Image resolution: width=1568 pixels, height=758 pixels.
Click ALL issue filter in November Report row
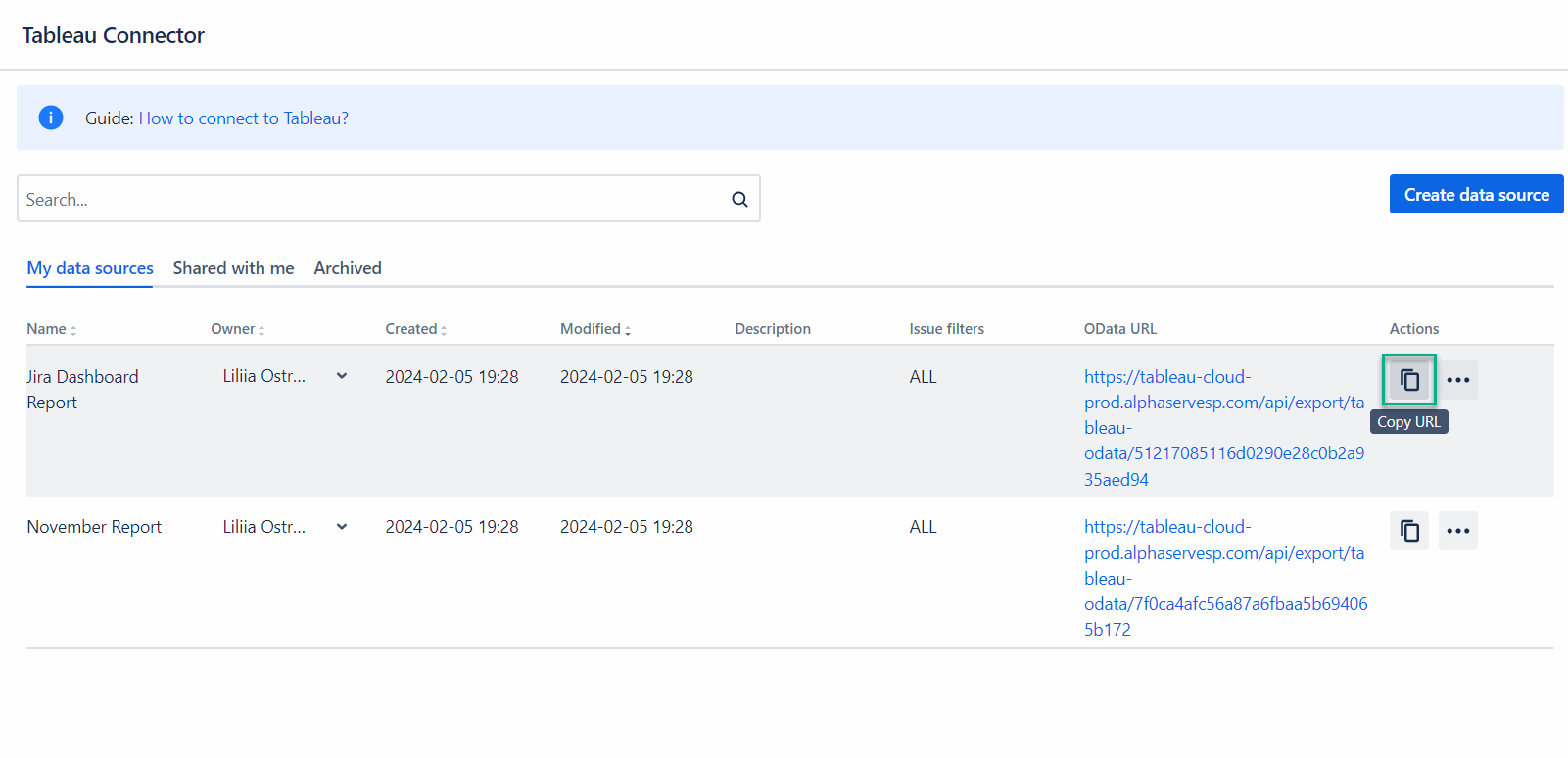[923, 527]
